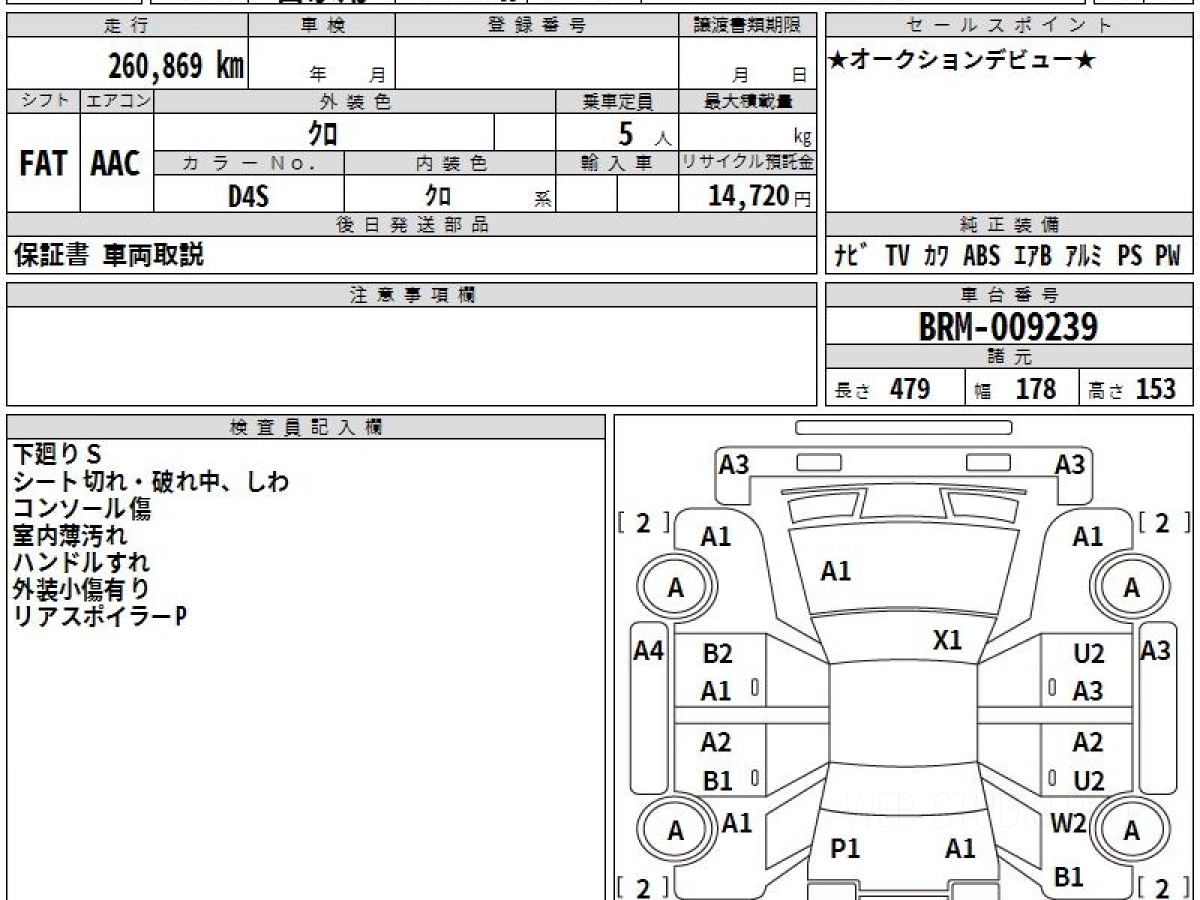
Task: Click the シフト column header
Action: pyautogui.click(x=43, y=101)
